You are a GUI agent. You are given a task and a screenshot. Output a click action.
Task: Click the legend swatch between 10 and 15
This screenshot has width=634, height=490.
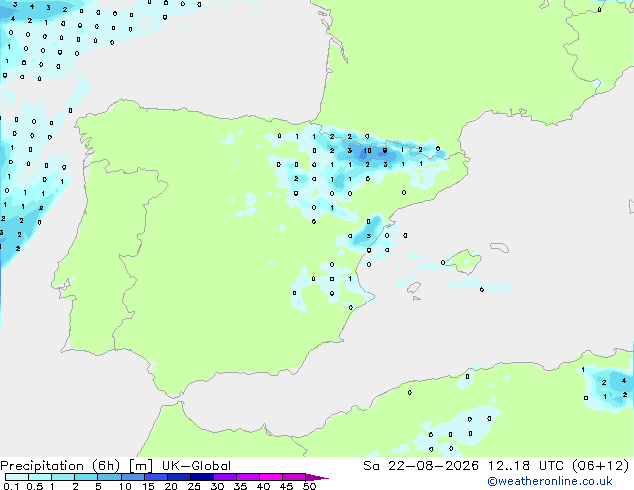[x=132, y=477]
